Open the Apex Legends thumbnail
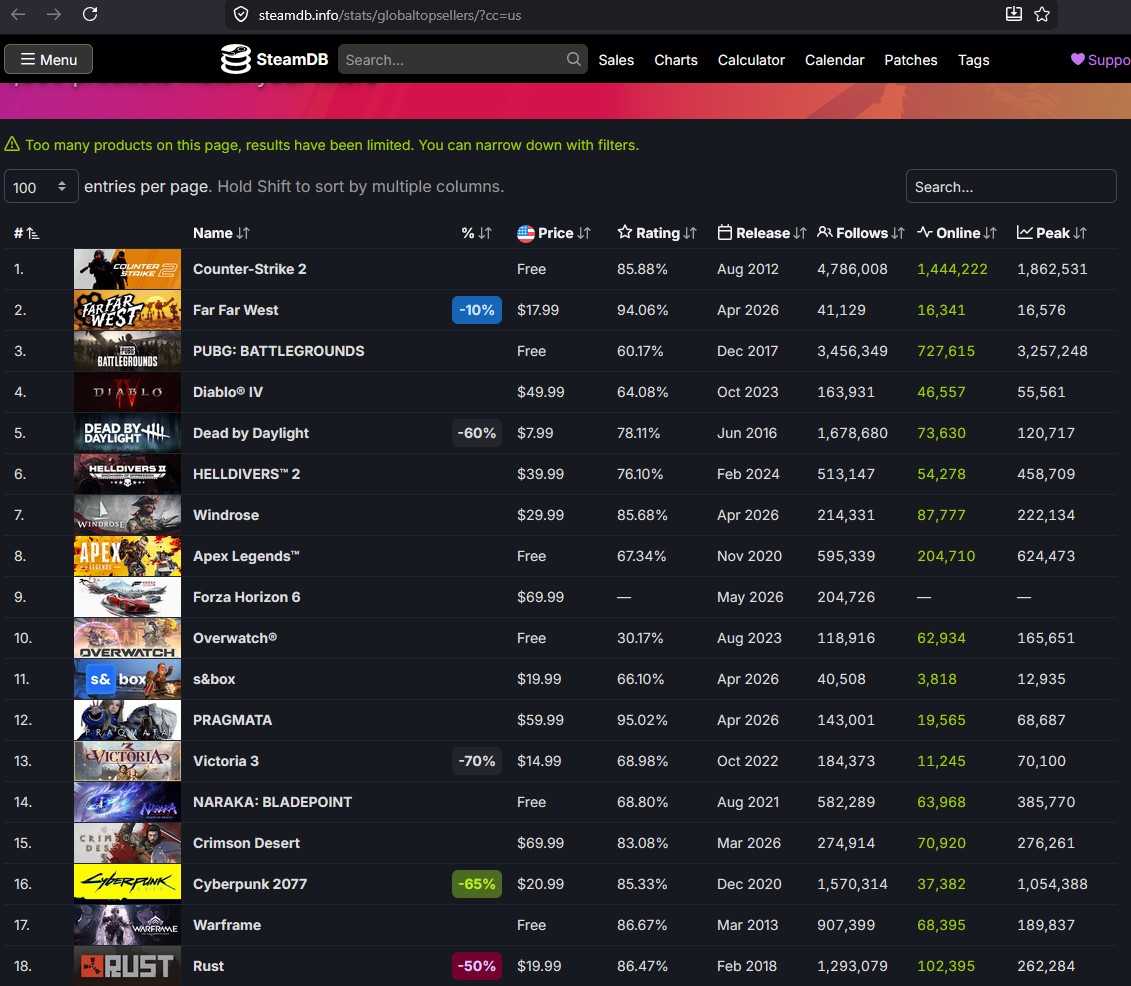Image resolution: width=1131 pixels, height=986 pixels. (x=128, y=556)
